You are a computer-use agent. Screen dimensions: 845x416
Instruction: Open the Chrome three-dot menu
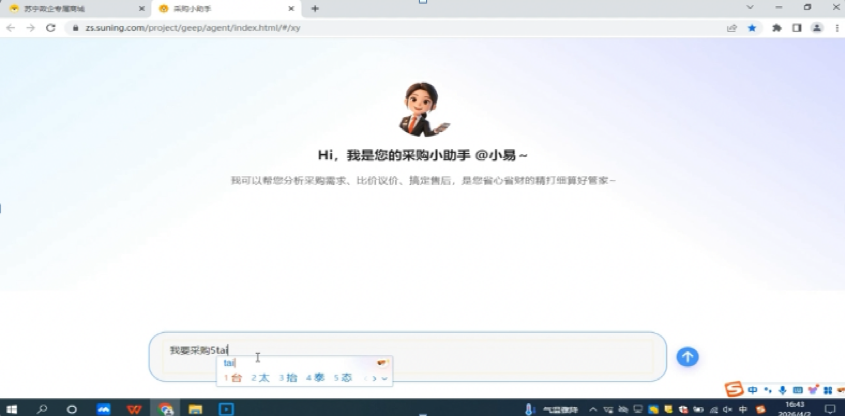836,28
